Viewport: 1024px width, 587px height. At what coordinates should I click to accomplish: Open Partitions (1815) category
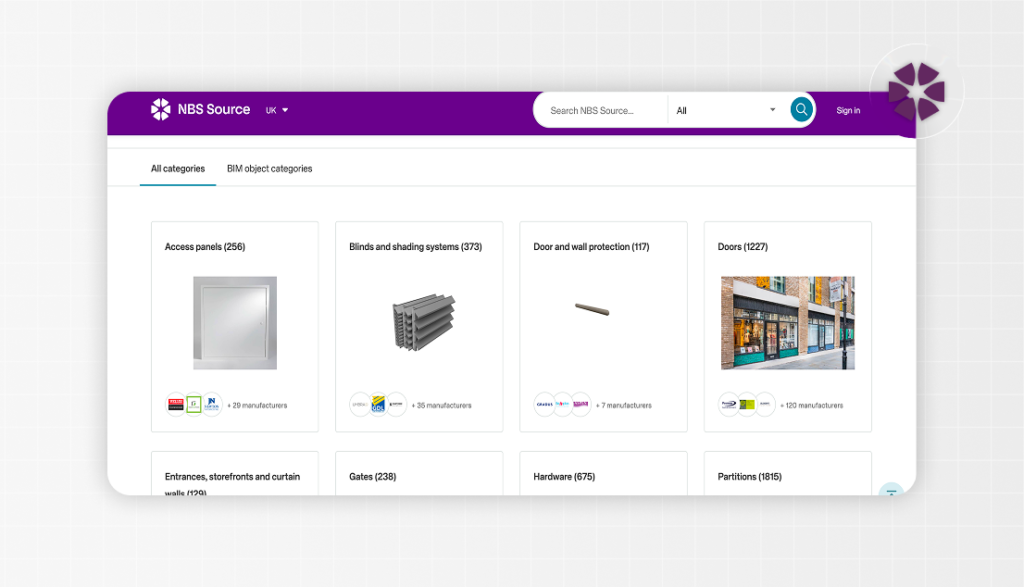749,477
